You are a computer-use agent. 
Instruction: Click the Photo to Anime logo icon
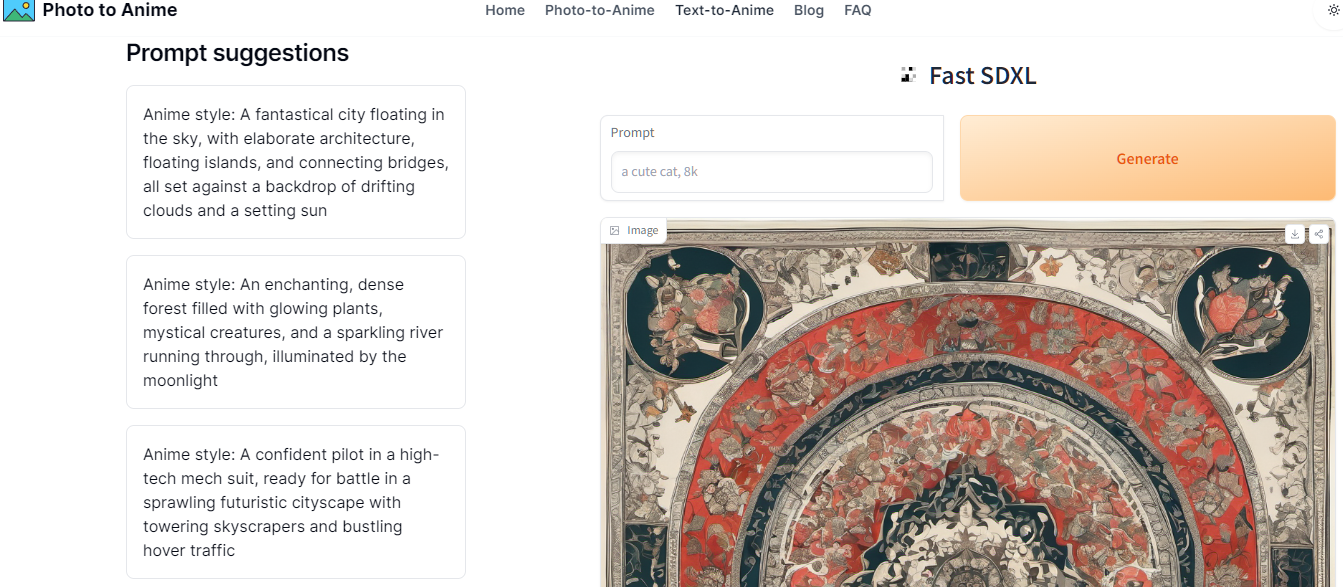click(19, 11)
